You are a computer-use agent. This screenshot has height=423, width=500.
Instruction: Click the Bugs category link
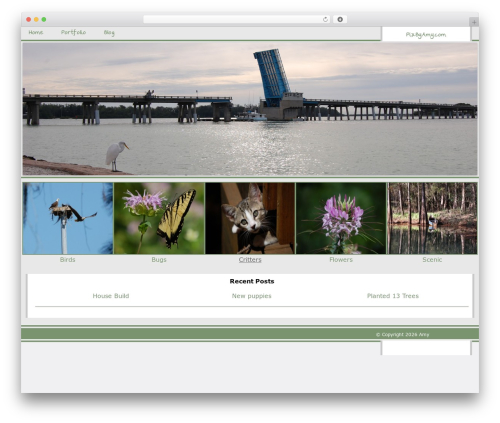coord(159,260)
